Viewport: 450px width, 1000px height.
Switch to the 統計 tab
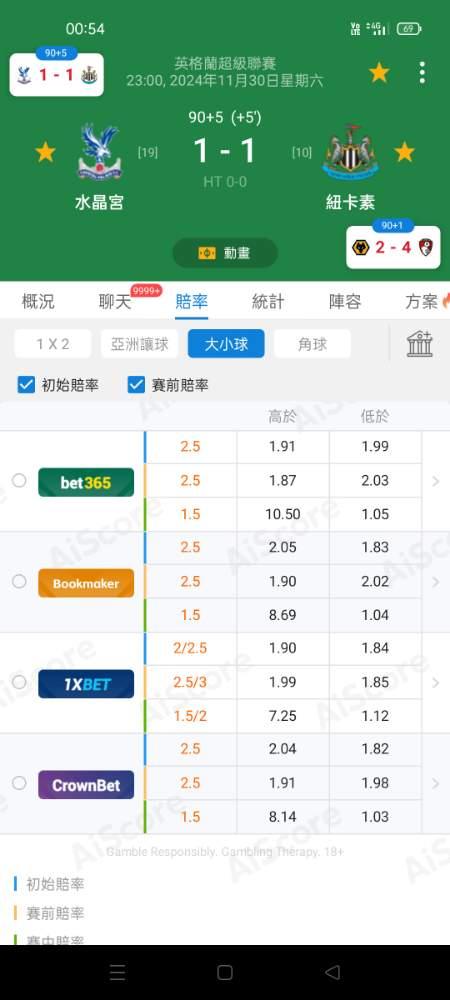tap(268, 302)
